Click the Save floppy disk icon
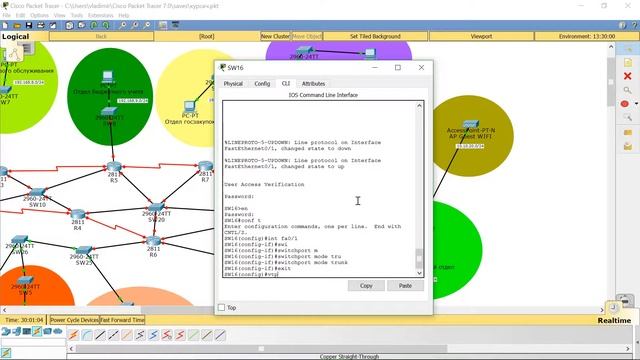The height and width of the screenshot is (360, 640). 29,25
